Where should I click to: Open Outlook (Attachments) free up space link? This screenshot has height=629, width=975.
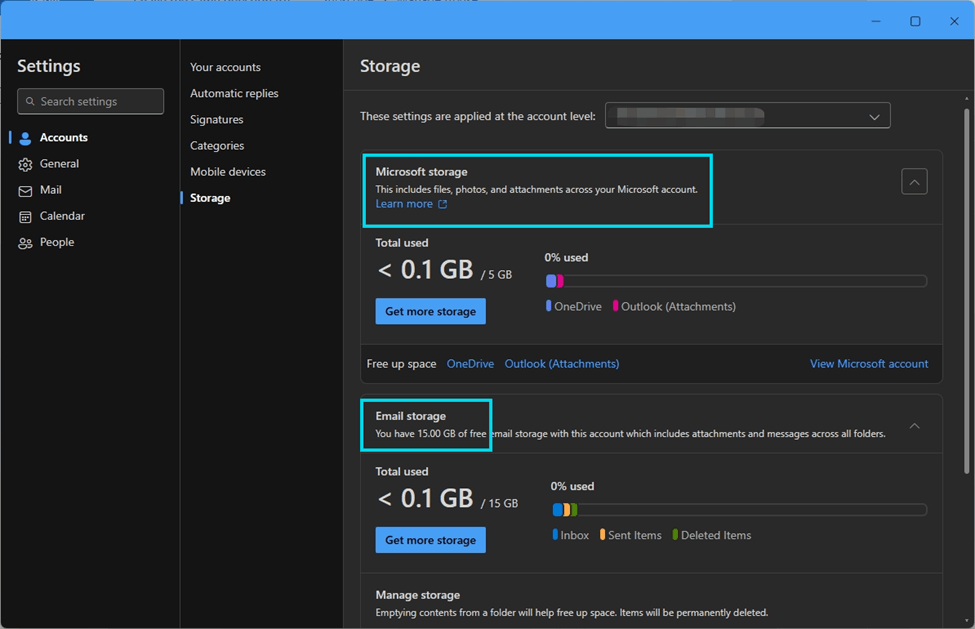561,364
